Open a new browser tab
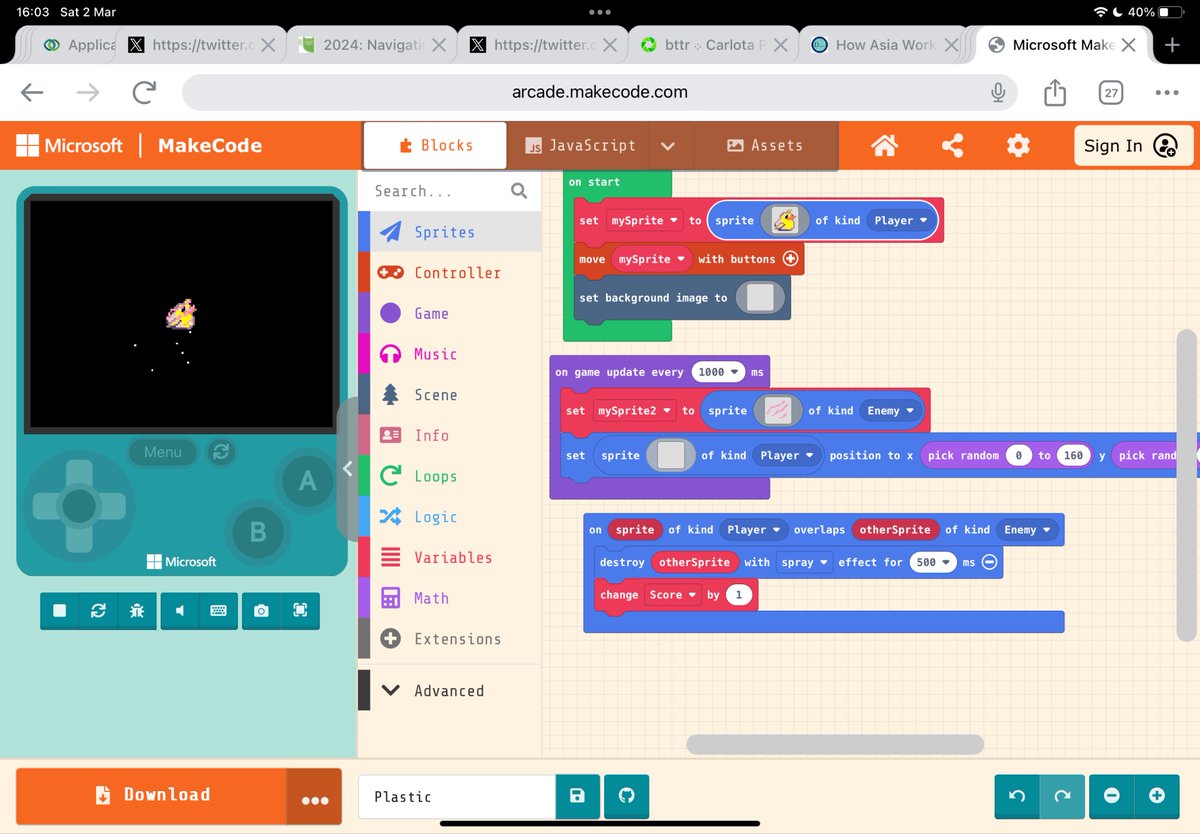This screenshot has height=834, width=1200. [x=1173, y=45]
